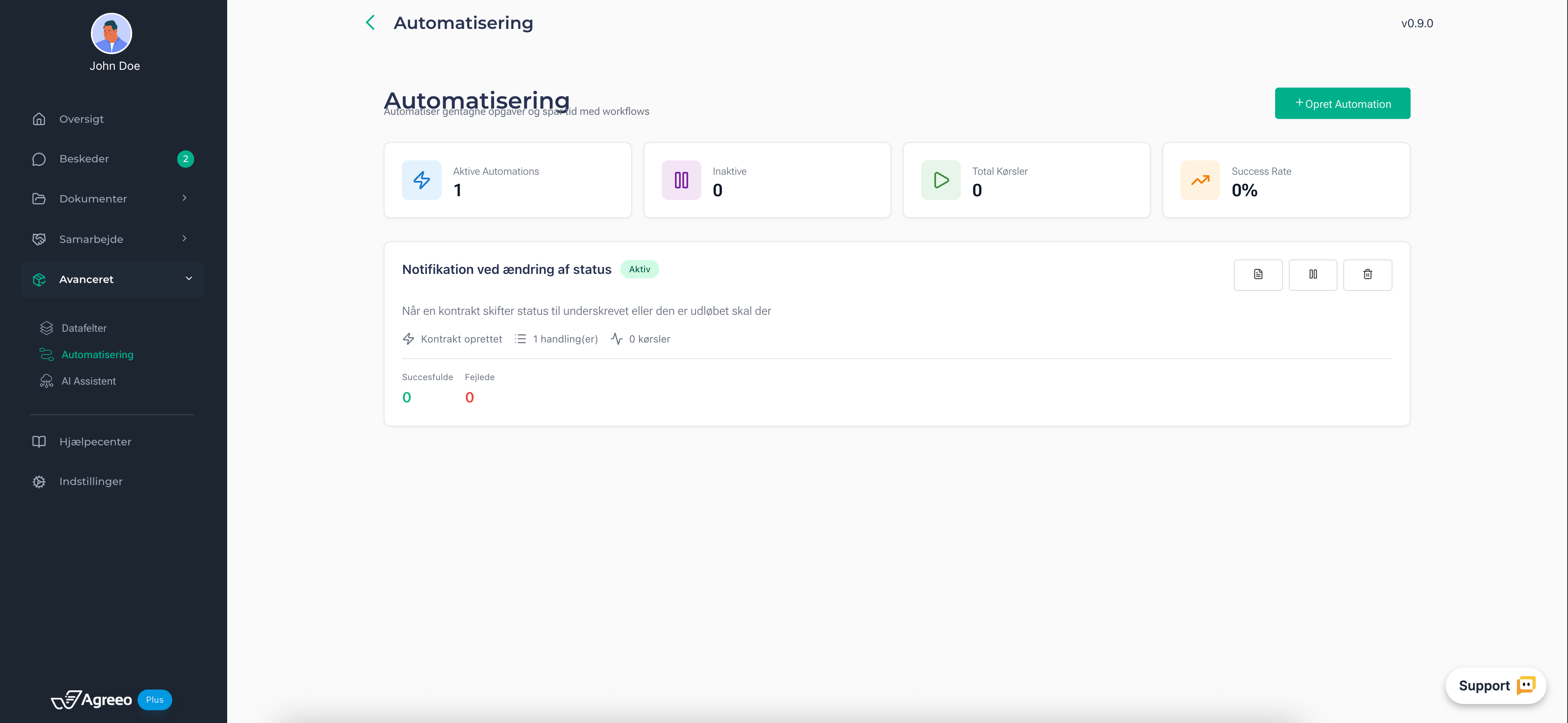Select Datafelter submenu item
This screenshot has height=723, width=1568.
(84, 328)
